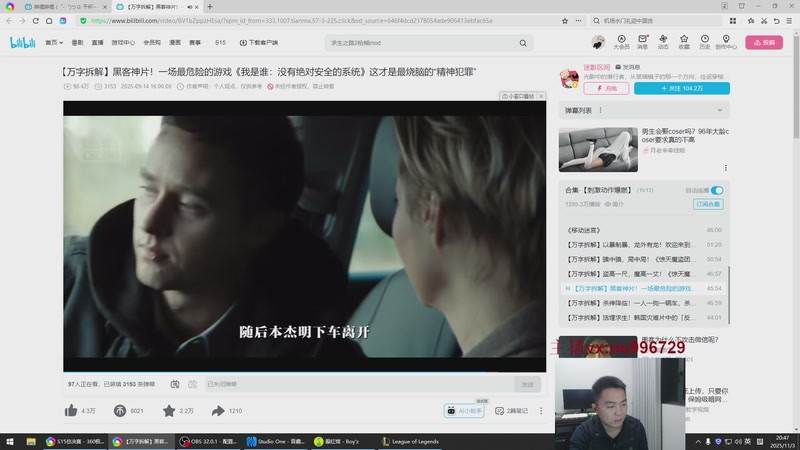800x450 pixels.
Task: Open the AI小助手 assistant button
Action: click(464, 411)
